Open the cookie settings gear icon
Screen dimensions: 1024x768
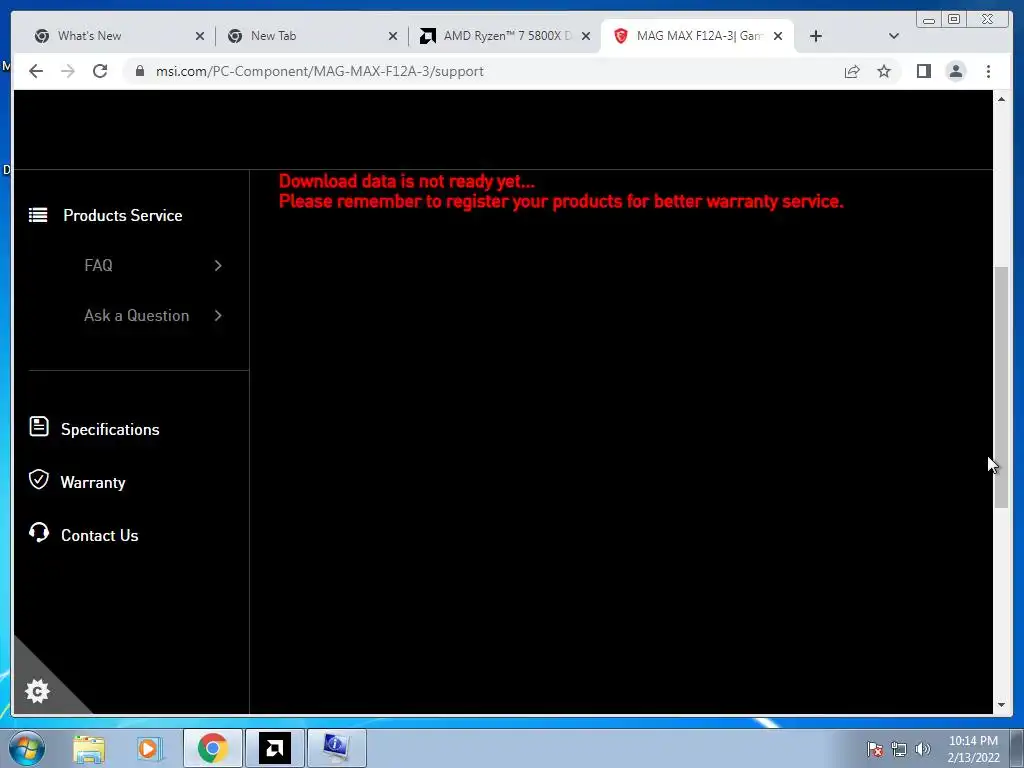(37, 690)
